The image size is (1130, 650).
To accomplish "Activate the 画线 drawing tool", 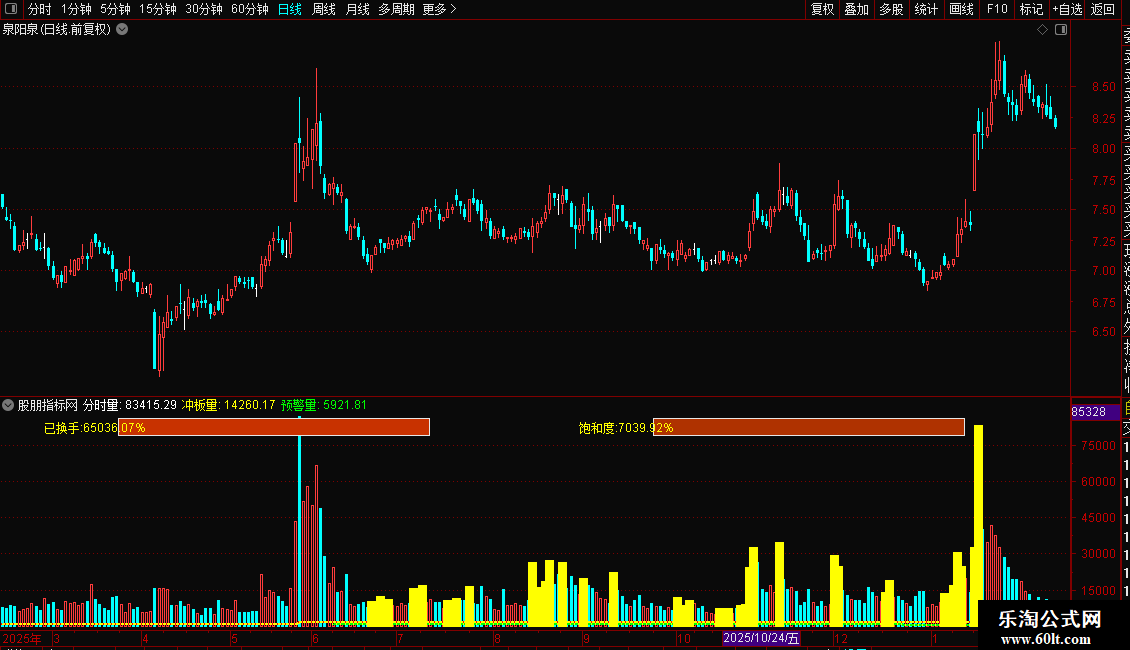I will (961, 9).
